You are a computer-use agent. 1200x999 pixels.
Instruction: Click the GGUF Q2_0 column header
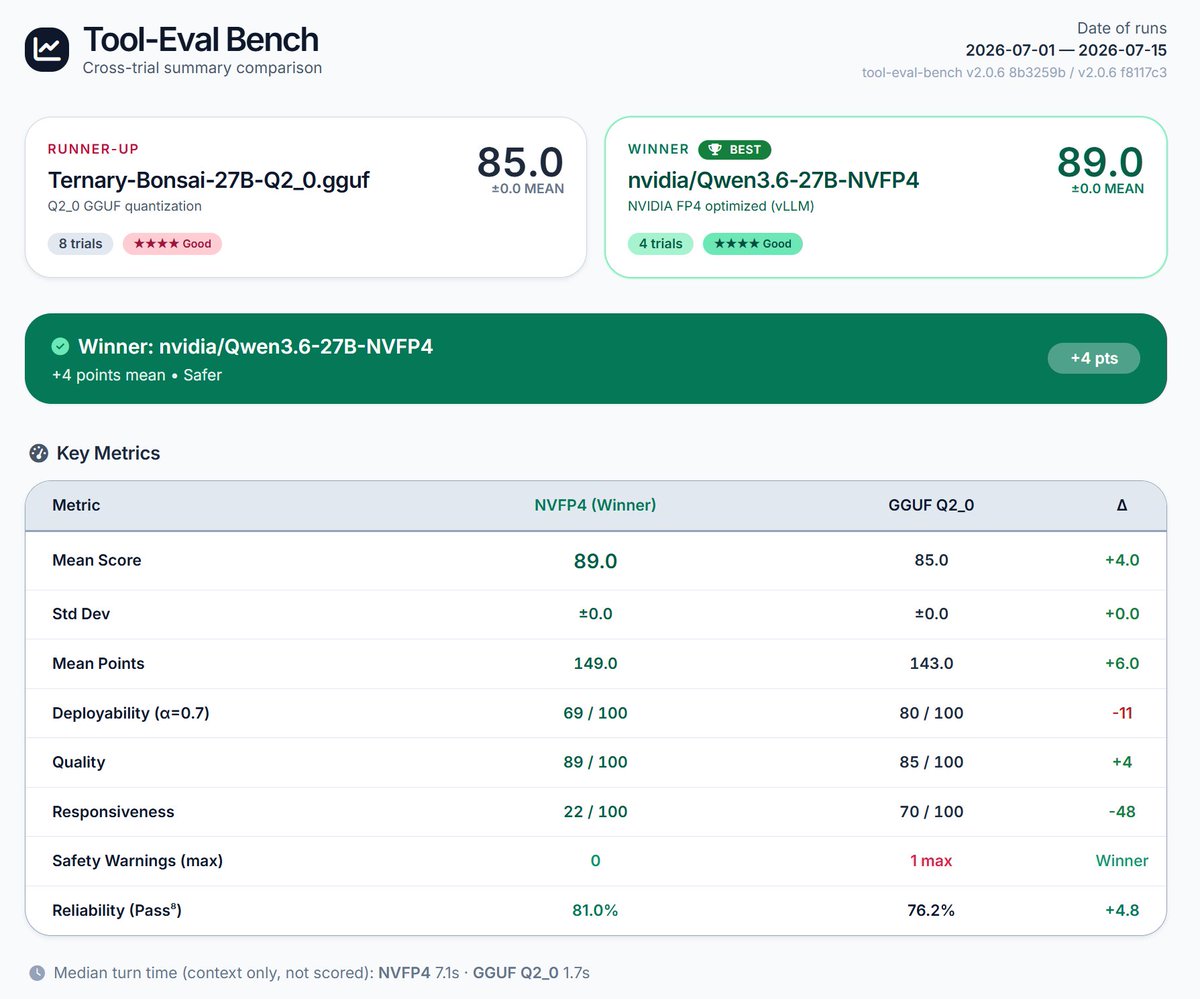(x=931, y=505)
